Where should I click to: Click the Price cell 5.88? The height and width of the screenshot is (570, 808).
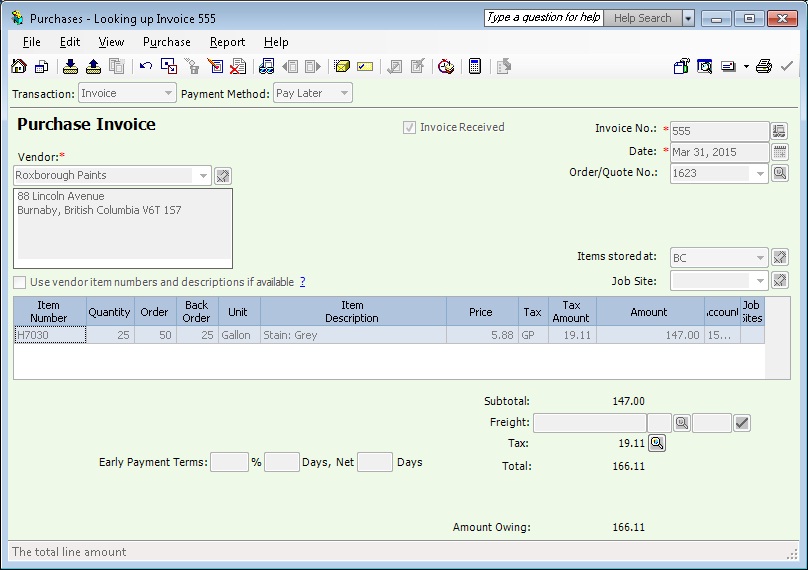pyautogui.click(x=482, y=335)
